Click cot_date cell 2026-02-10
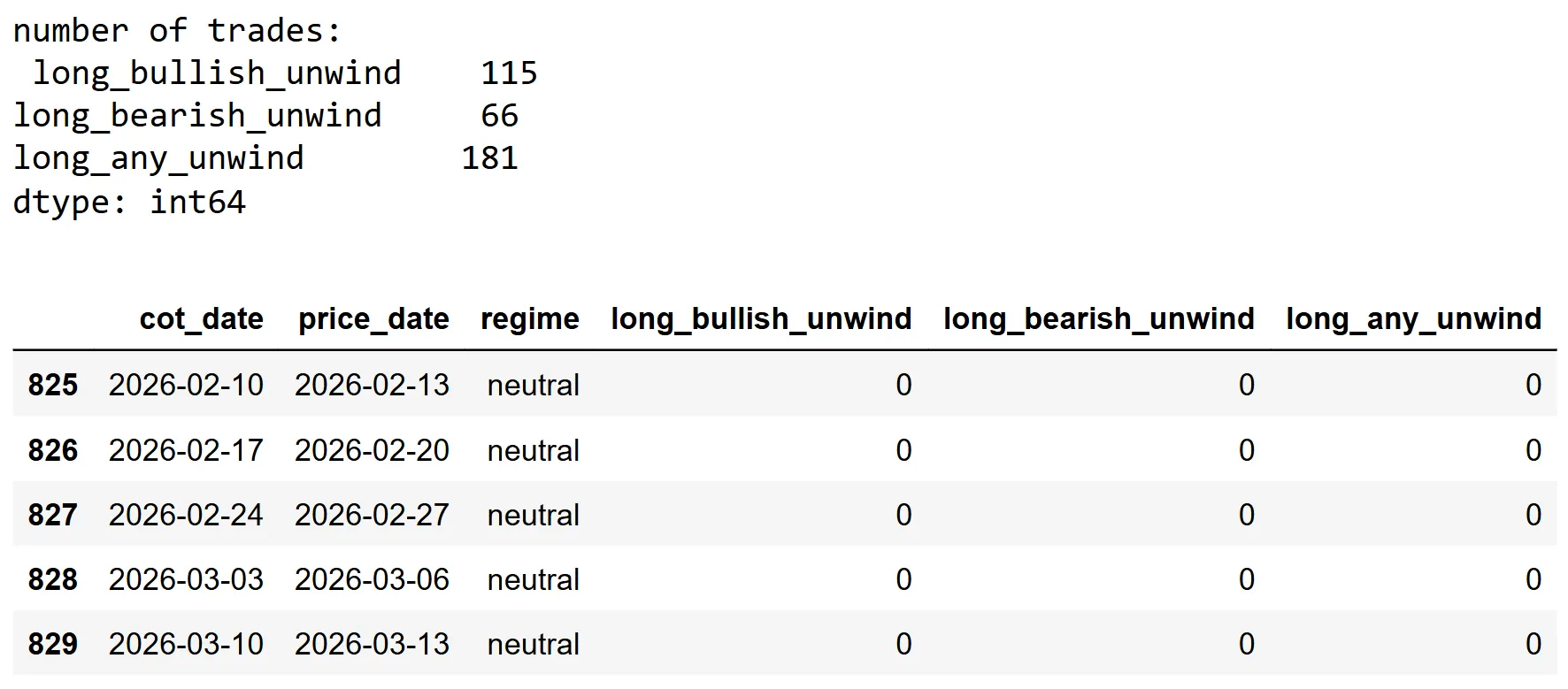 (x=186, y=385)
